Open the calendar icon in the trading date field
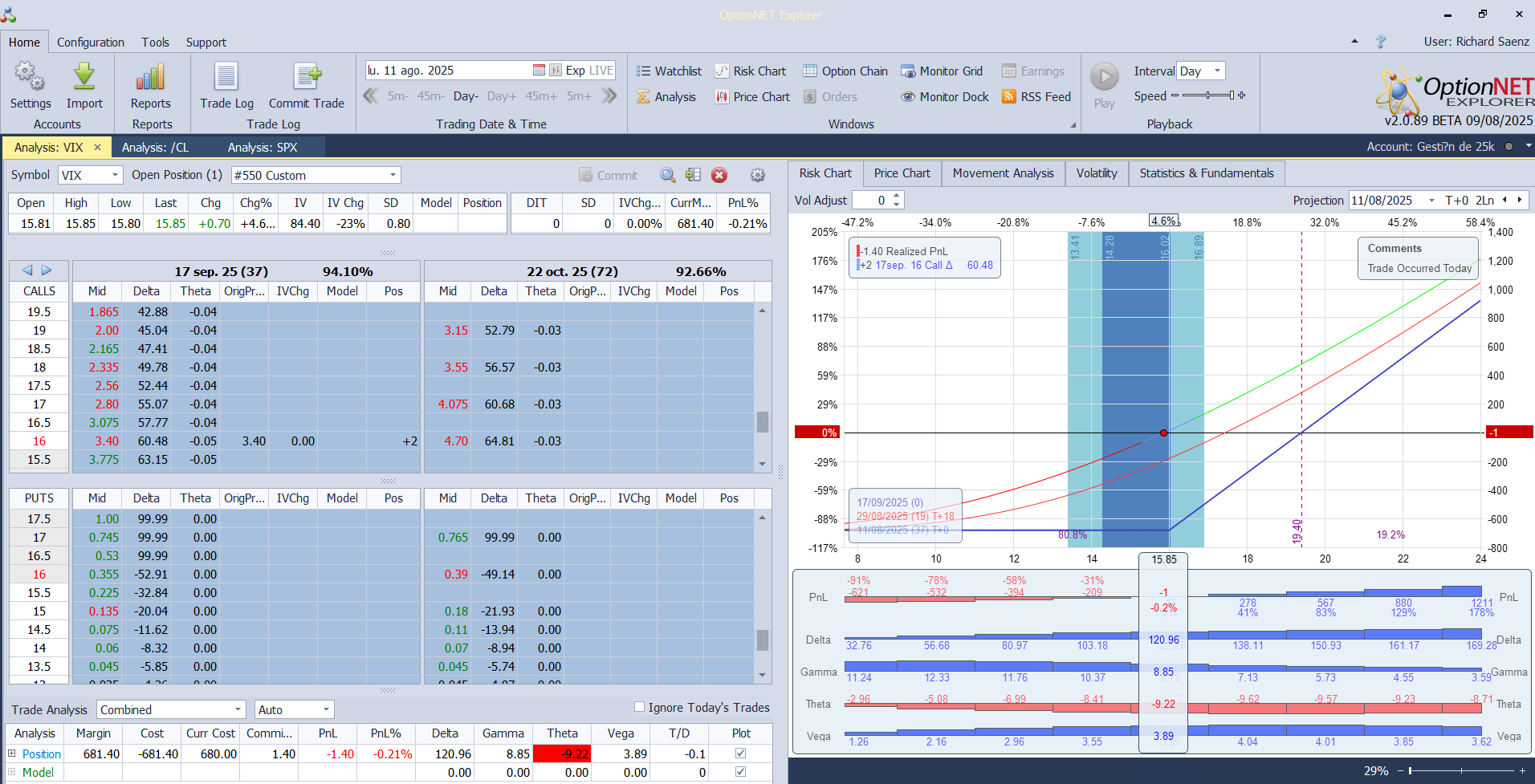Viewport: 1535px width, 784px height. point(539,71)
